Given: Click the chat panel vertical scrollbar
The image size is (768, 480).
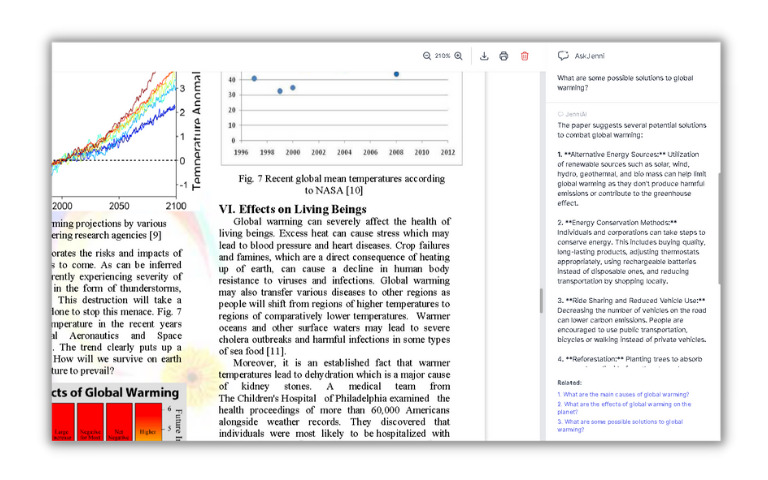Looking at the screenshot, I should click(x=720, y=228).
